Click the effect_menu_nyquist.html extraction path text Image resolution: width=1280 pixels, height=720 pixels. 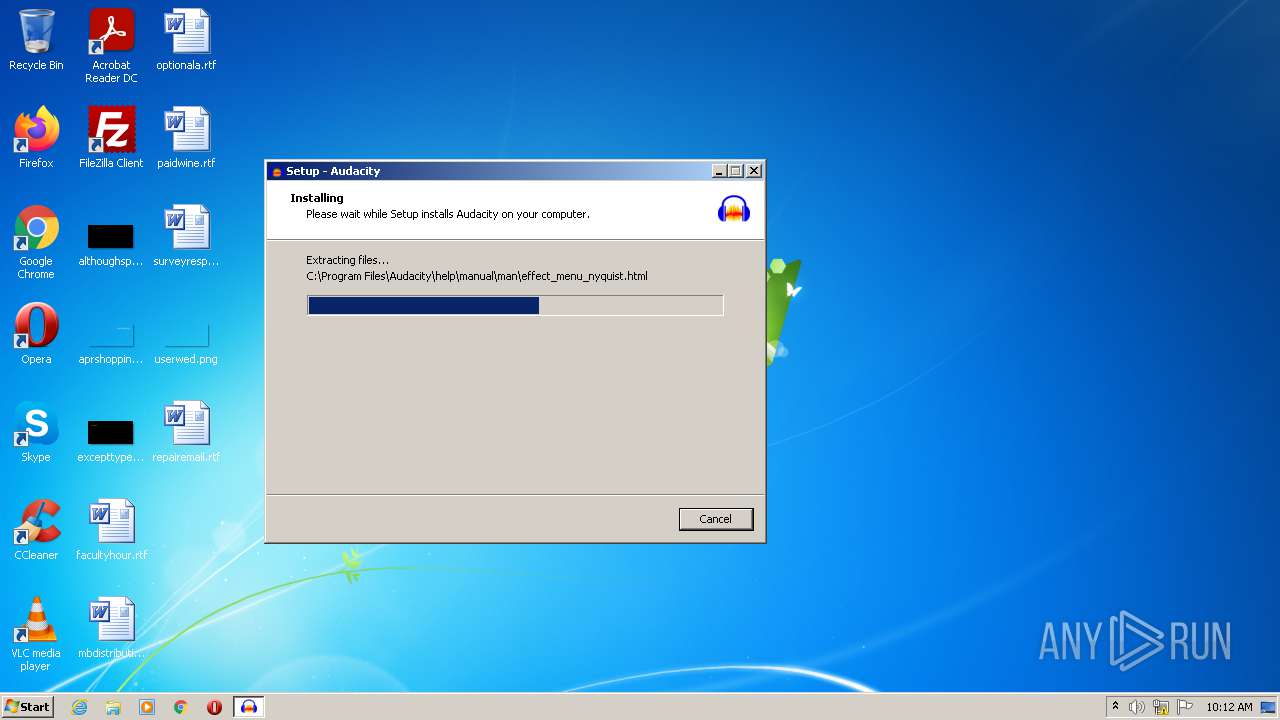click(x=477, y=276)
